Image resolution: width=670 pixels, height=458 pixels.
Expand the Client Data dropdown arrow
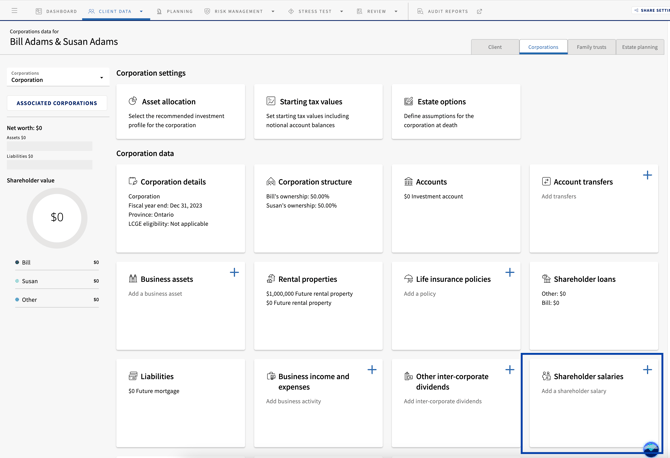[141, 12]
